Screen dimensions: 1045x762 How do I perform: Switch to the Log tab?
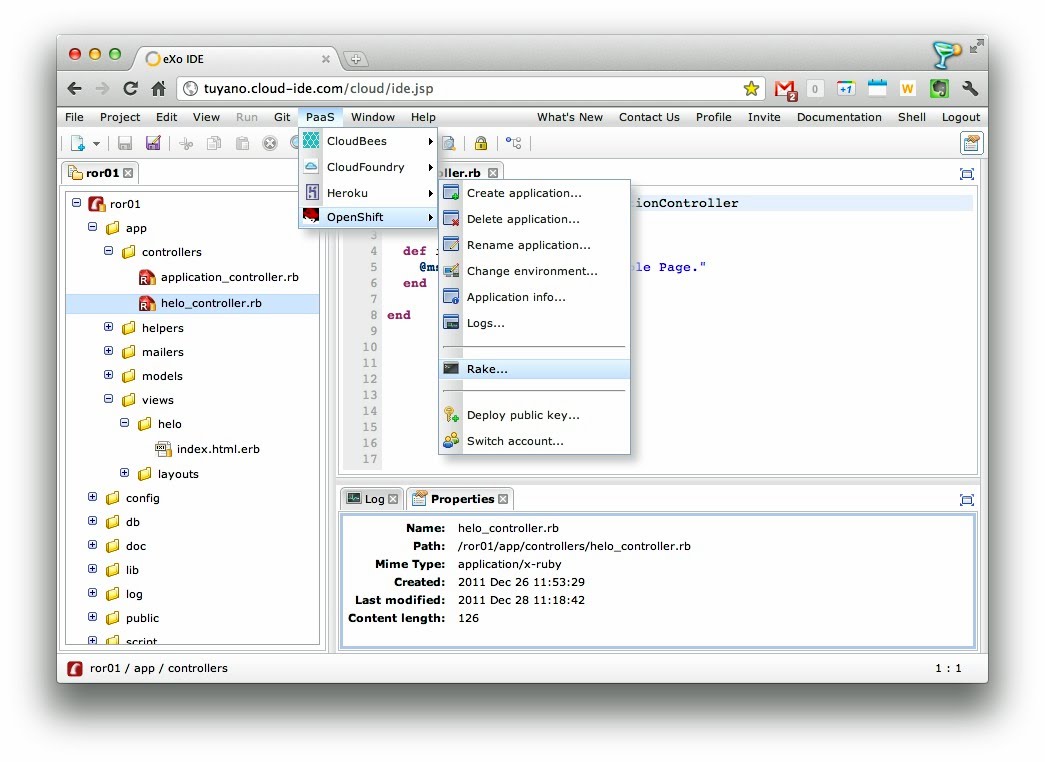click(374, 499)
